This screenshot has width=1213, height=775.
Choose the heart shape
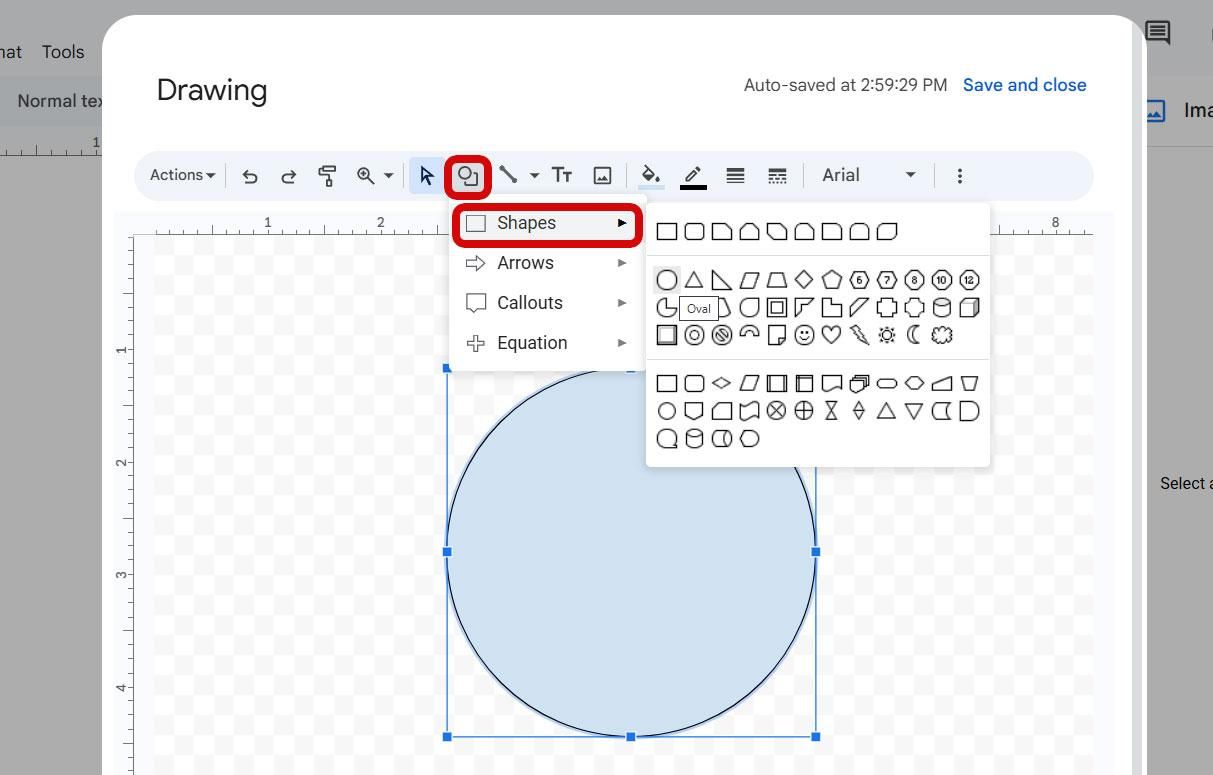point(831,335)
